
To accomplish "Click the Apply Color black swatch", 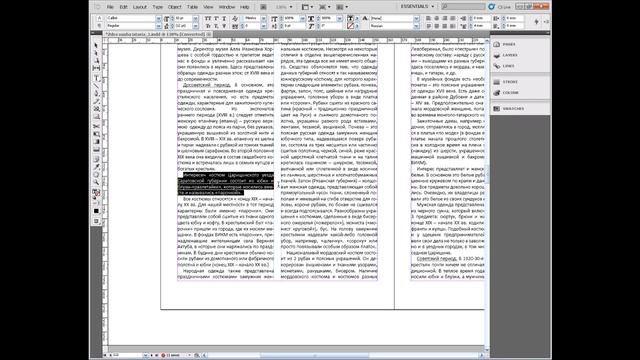I will pos(96,211).
